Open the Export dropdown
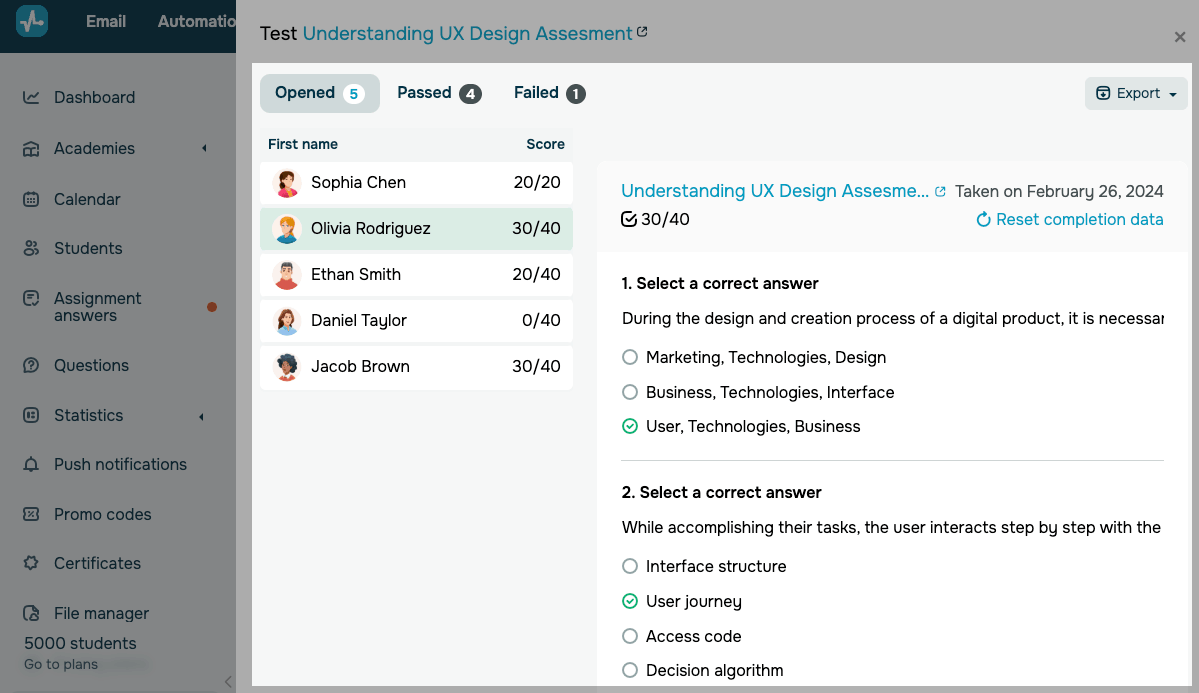Viewport: 1199px width, 693px height. [x=1136, y=93]
